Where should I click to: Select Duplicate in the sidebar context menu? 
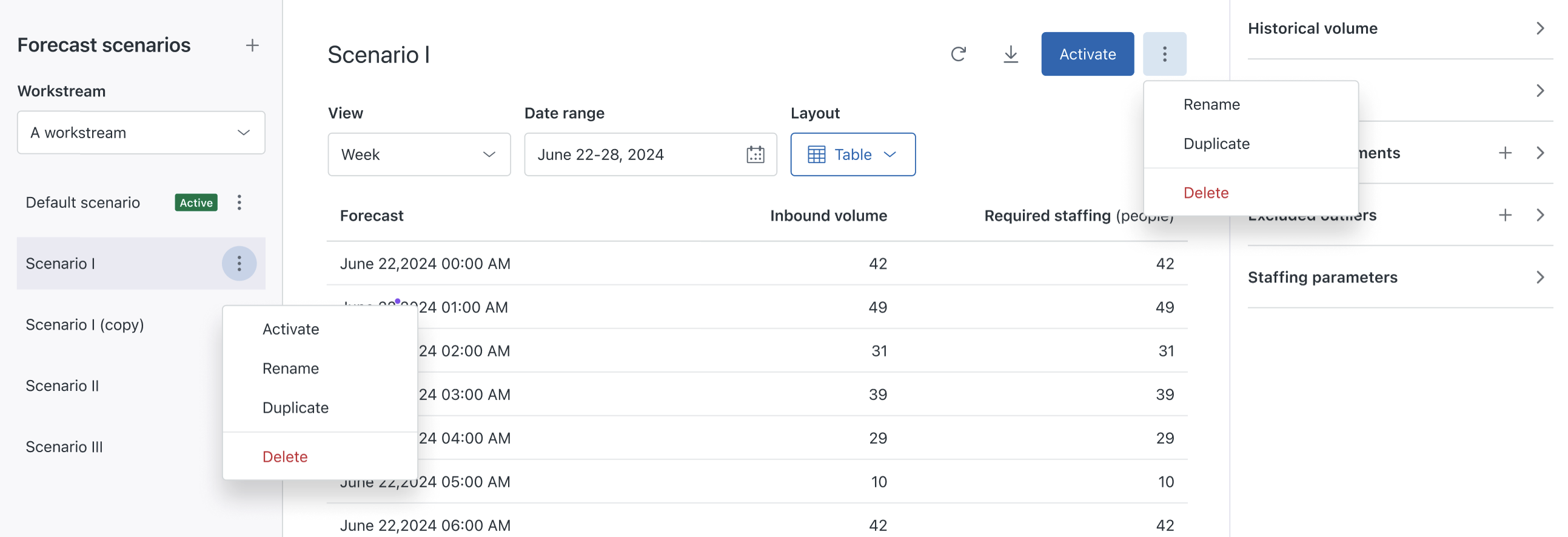(x=295, y=407)
